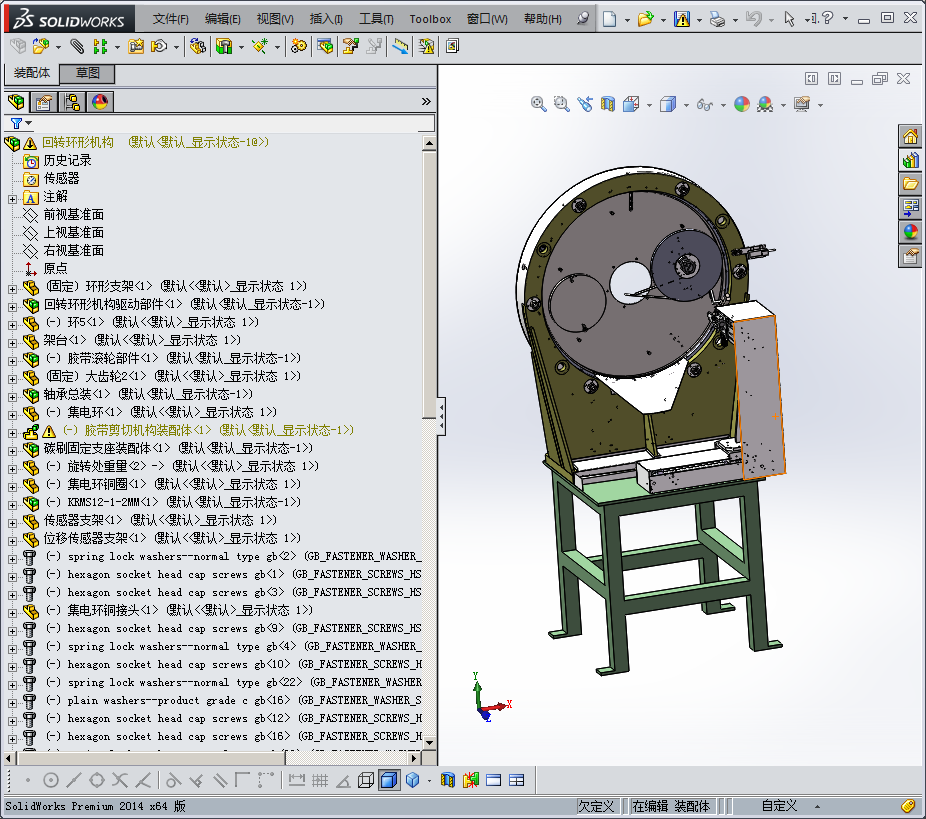Screen dimensions: 926x819
Task: Toggle four-view viewport layout icon
Action: click(517, 780)
